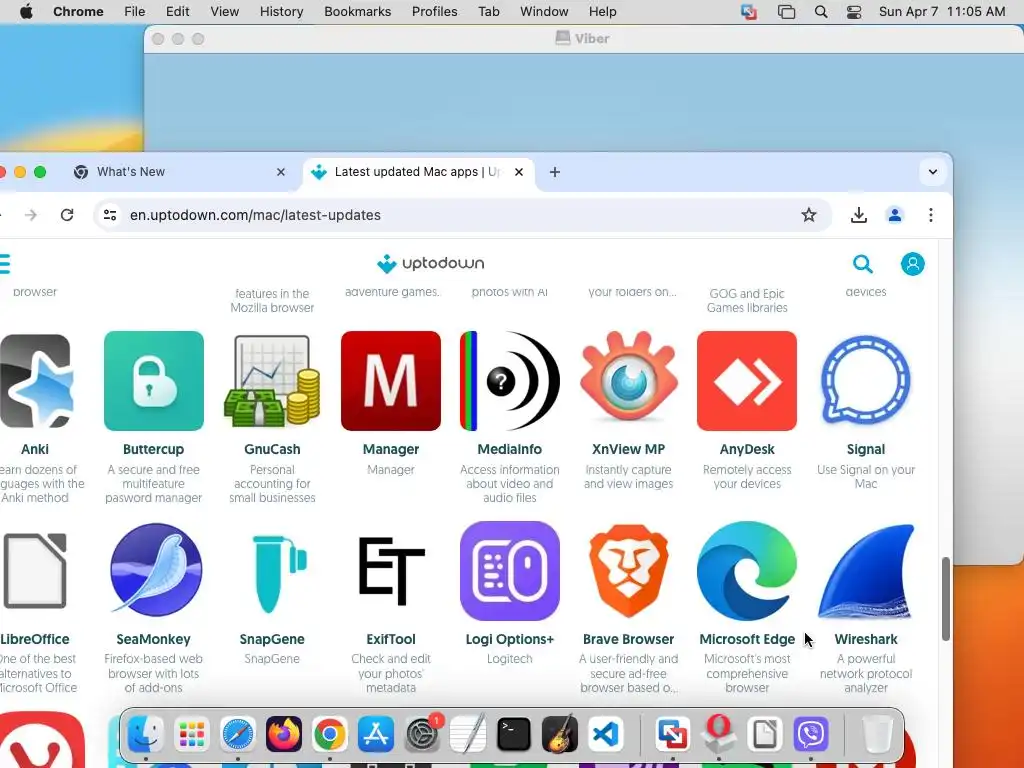Open the ExifTool ET icon
This screenshot has height=768, width=1024.
391,571
